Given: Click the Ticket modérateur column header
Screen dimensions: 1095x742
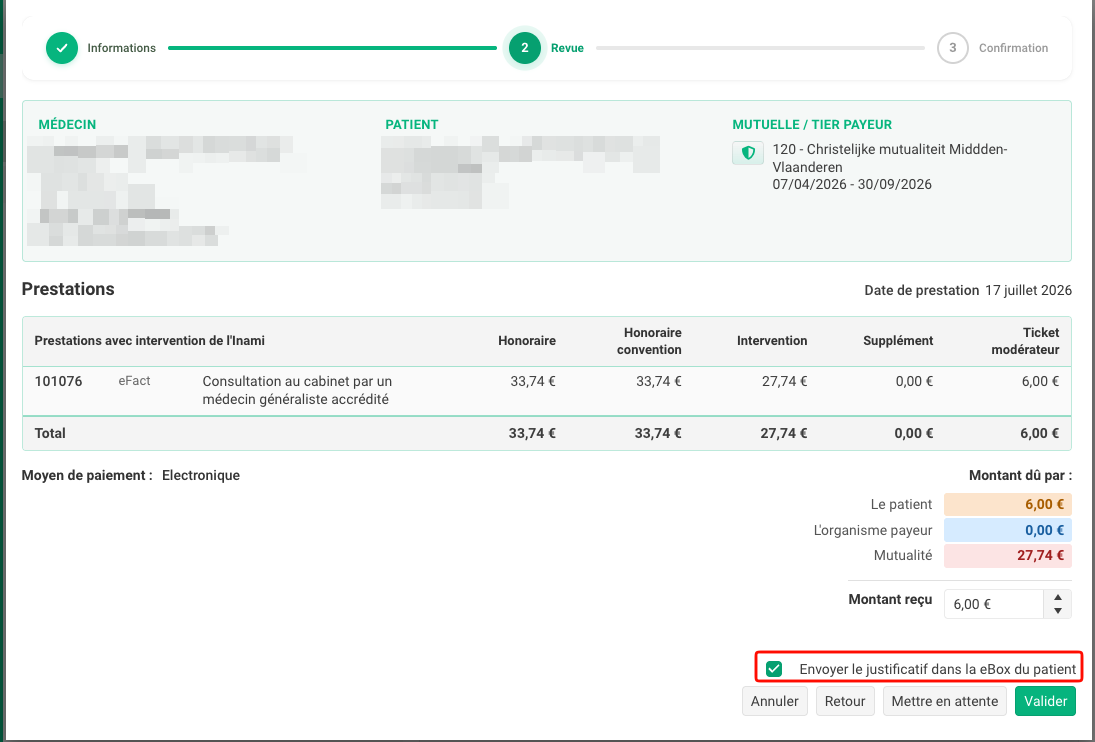Looking at the screenshot, I should click(x=1025, y=341).
